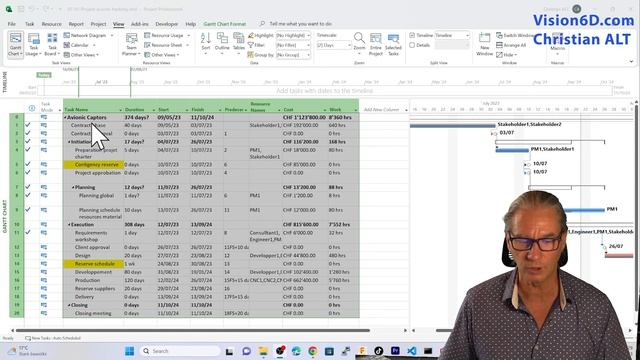Open the Task Name column filter arrow

coord(120,110)
